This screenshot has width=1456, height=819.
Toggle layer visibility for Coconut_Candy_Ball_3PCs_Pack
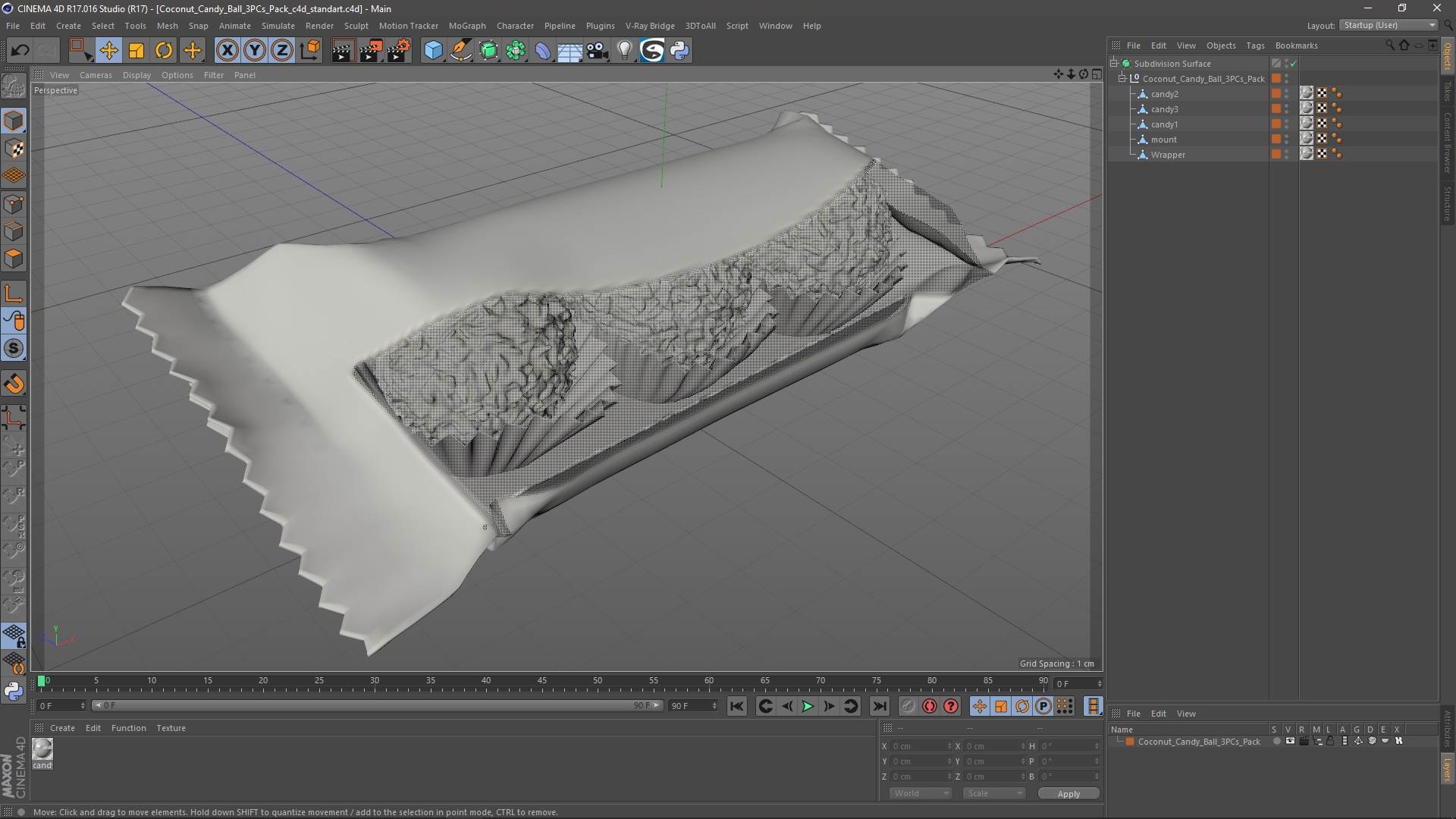(x=1290, y=742)
